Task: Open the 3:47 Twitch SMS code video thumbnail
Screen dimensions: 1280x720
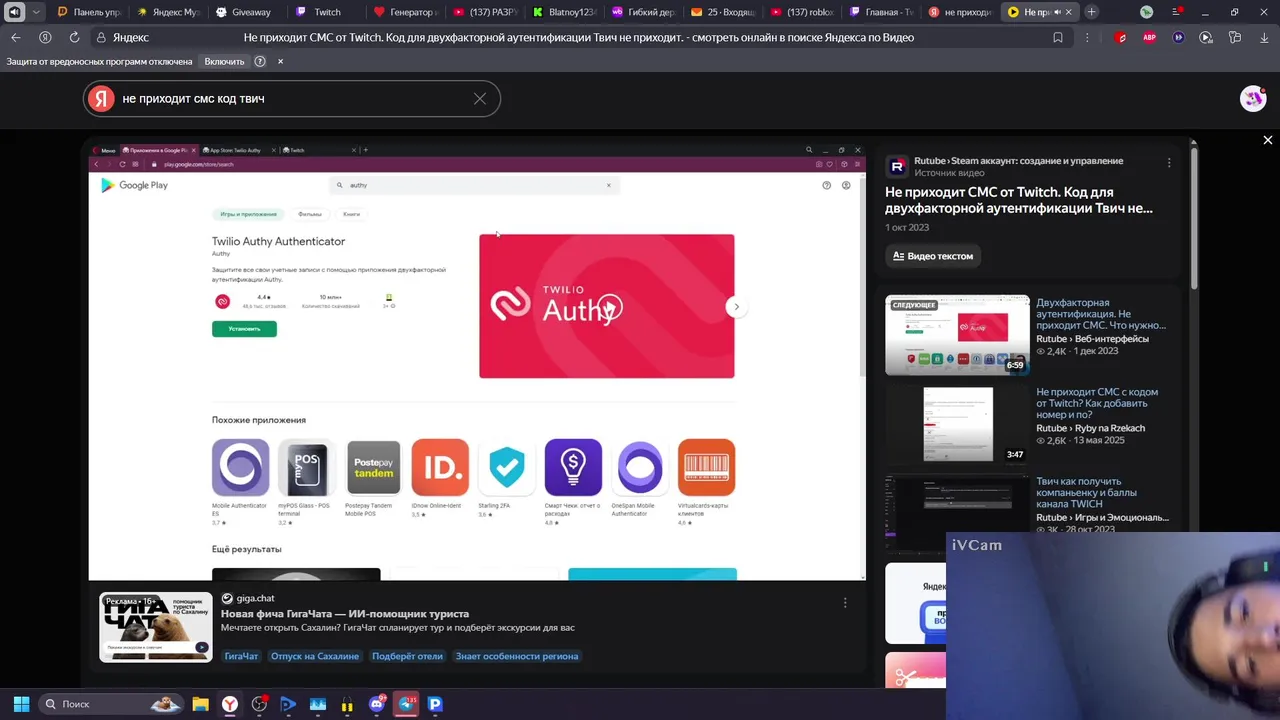Action: [957, 424]
